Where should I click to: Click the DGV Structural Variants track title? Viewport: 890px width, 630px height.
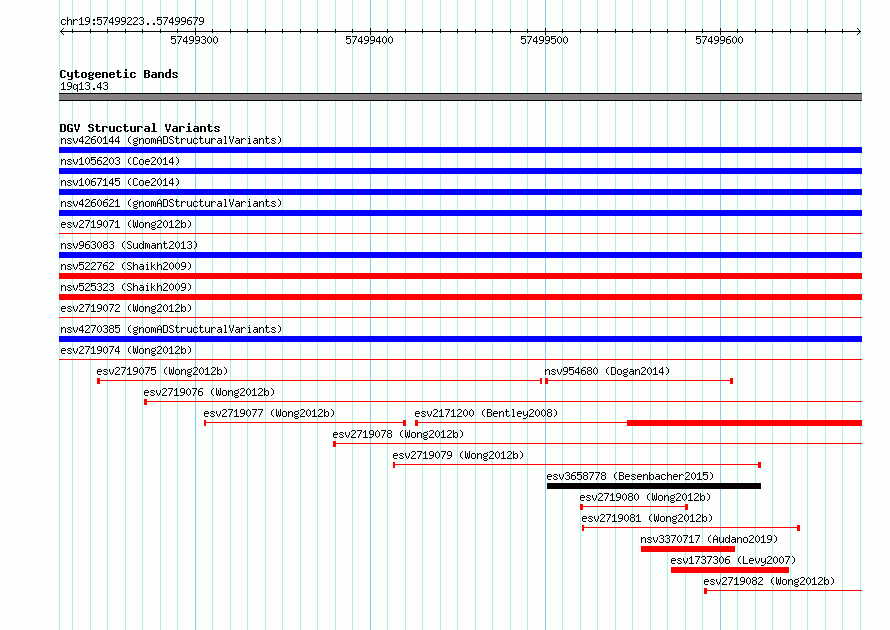click(140, 128)
